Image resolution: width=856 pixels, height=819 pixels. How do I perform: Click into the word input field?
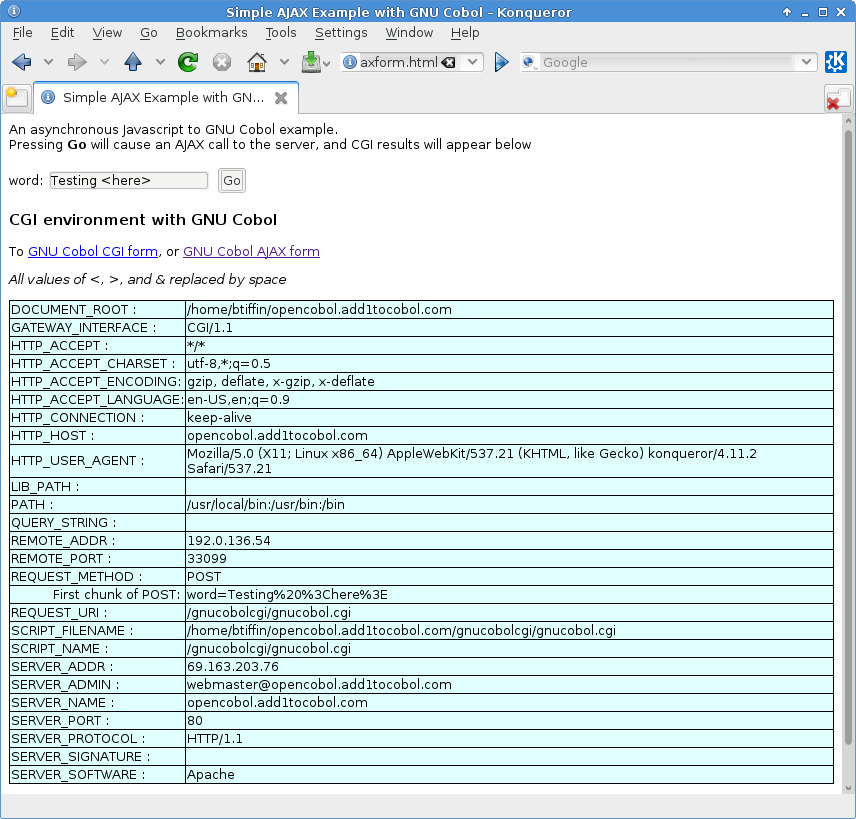click(129, 181)
